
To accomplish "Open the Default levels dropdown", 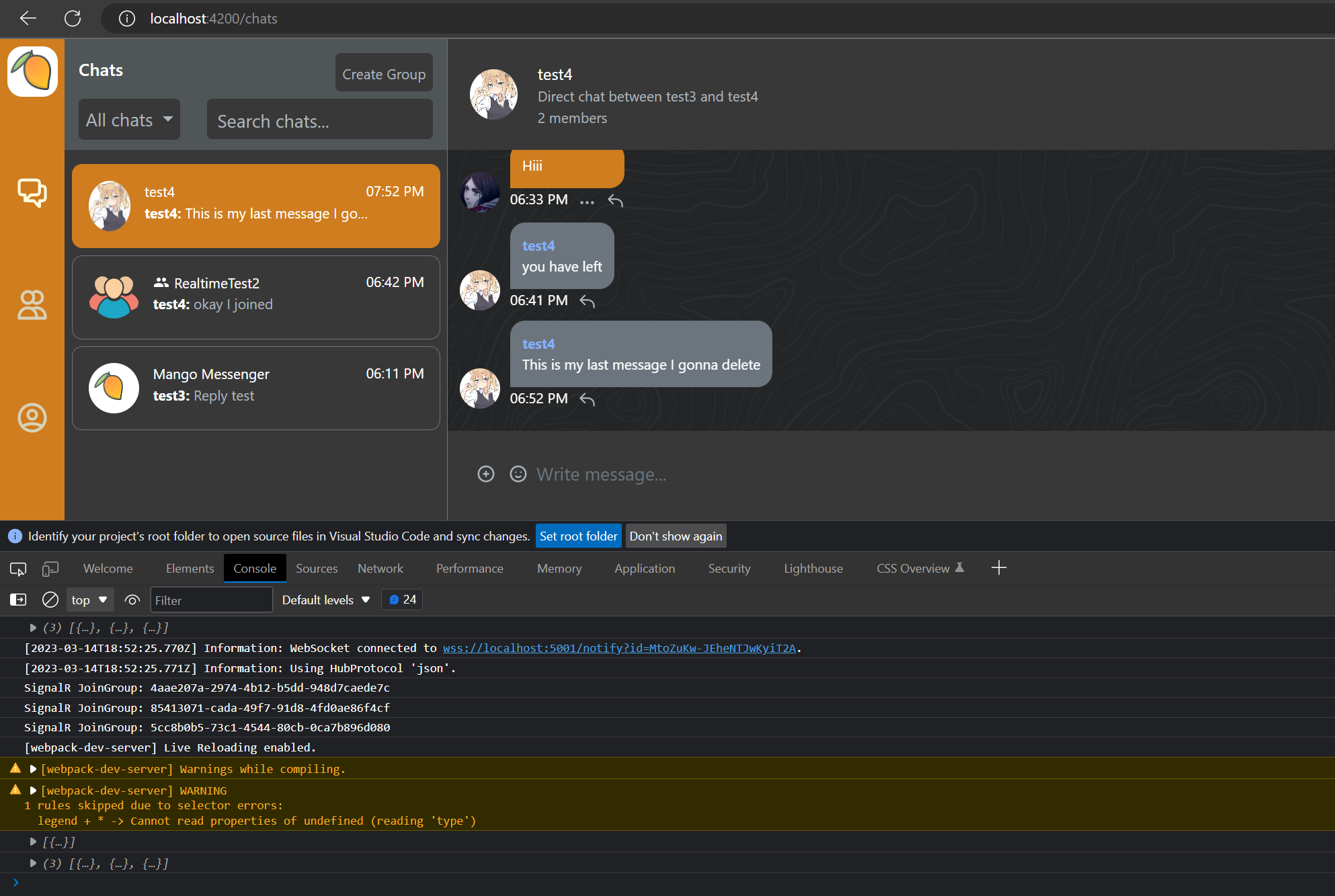I will (326, 600).
